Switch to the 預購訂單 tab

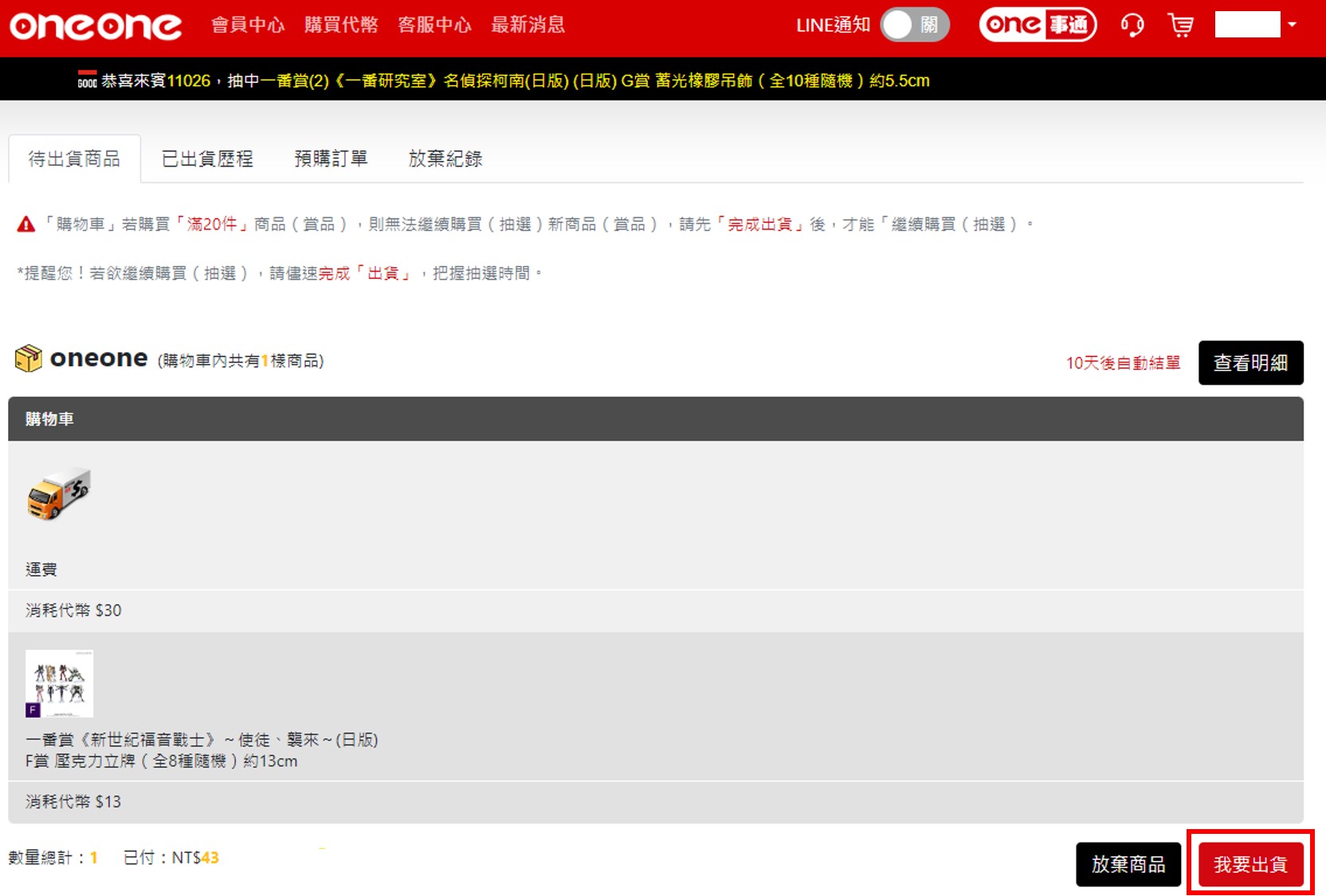331,159
